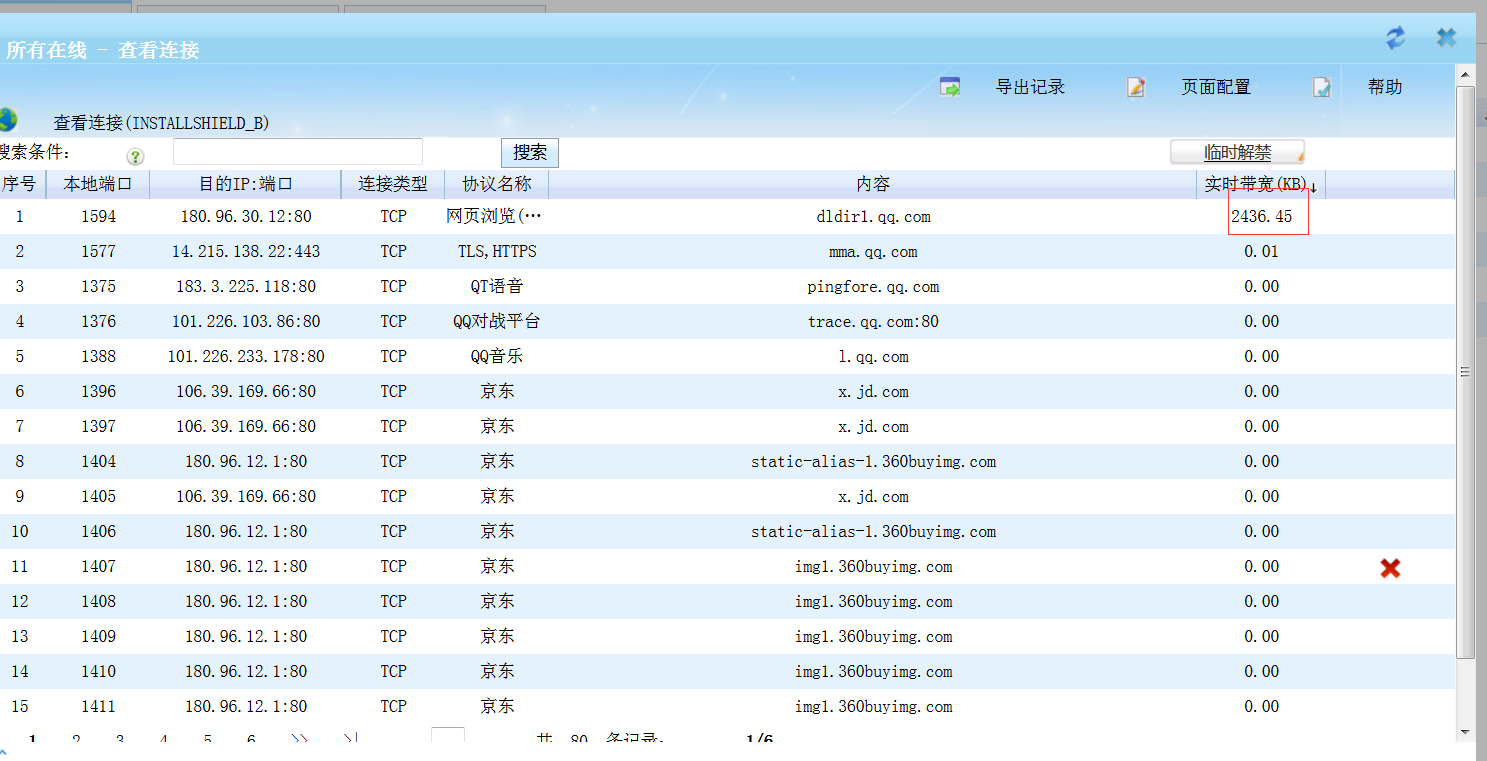Open 导出记录 menu item
Image resolution: width=1487 pixels, height=761 pixels.
click(x=1030, y=88)
